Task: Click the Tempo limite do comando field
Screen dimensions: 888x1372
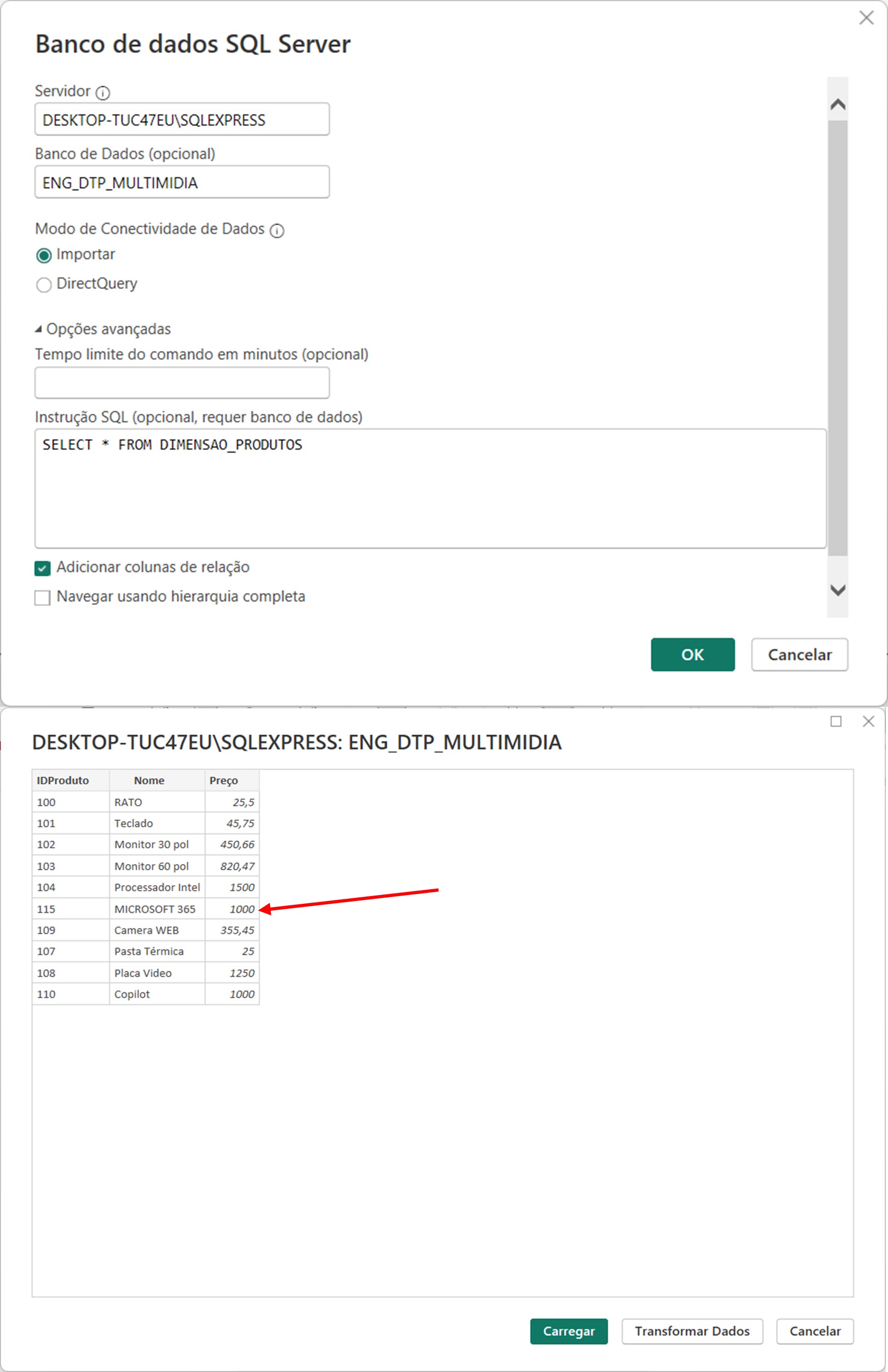Action: click(x=182, y=383)
